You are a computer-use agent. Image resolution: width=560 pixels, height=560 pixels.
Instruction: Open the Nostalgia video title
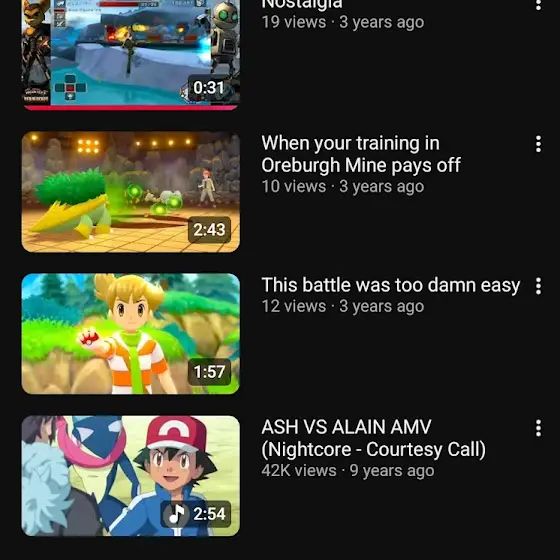pos(302,4)
